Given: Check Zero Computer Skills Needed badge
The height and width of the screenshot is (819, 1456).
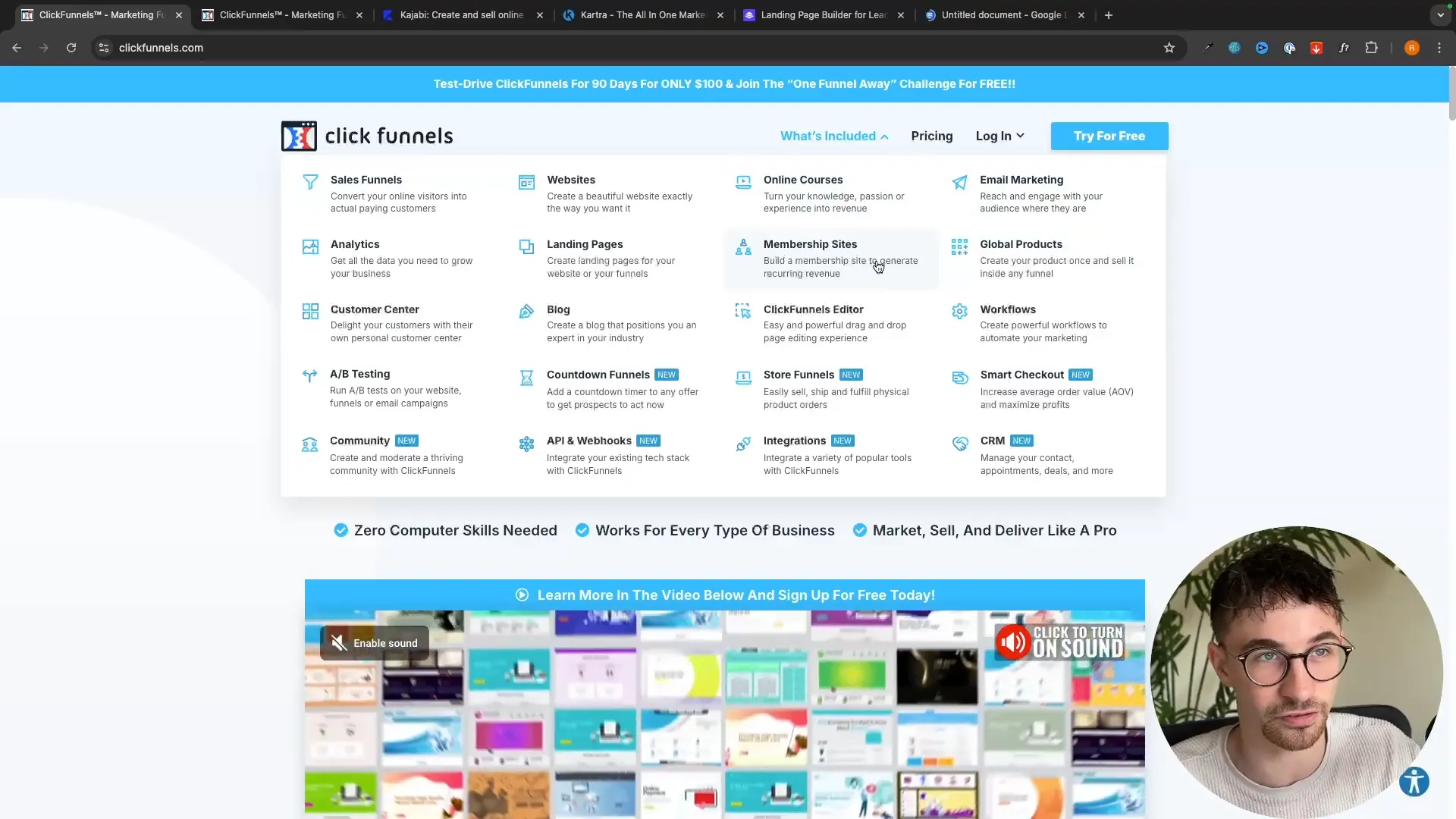Looking at the screenshot, I should [445, 530].
